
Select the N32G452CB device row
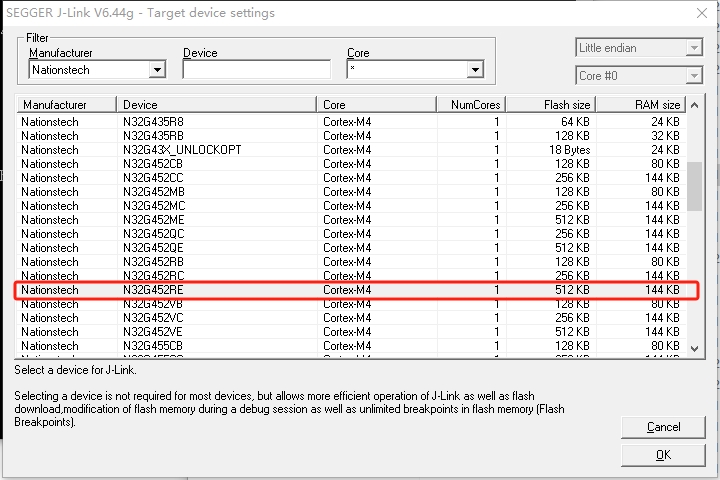(x=352, y=164)
